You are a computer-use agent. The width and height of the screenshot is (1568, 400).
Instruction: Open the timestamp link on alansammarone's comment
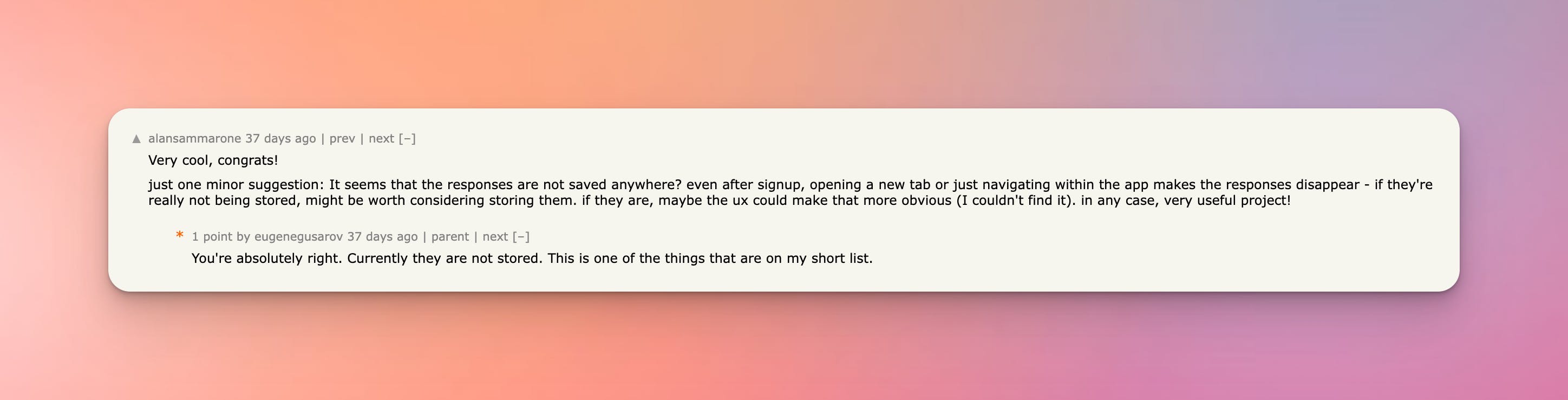(x=280, y=138)
